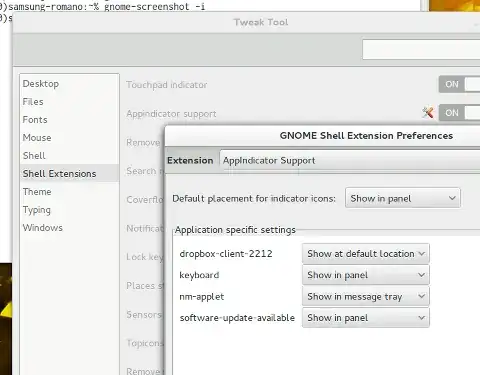Open Appindicator support preferences wrench icon

coord(428,113)
